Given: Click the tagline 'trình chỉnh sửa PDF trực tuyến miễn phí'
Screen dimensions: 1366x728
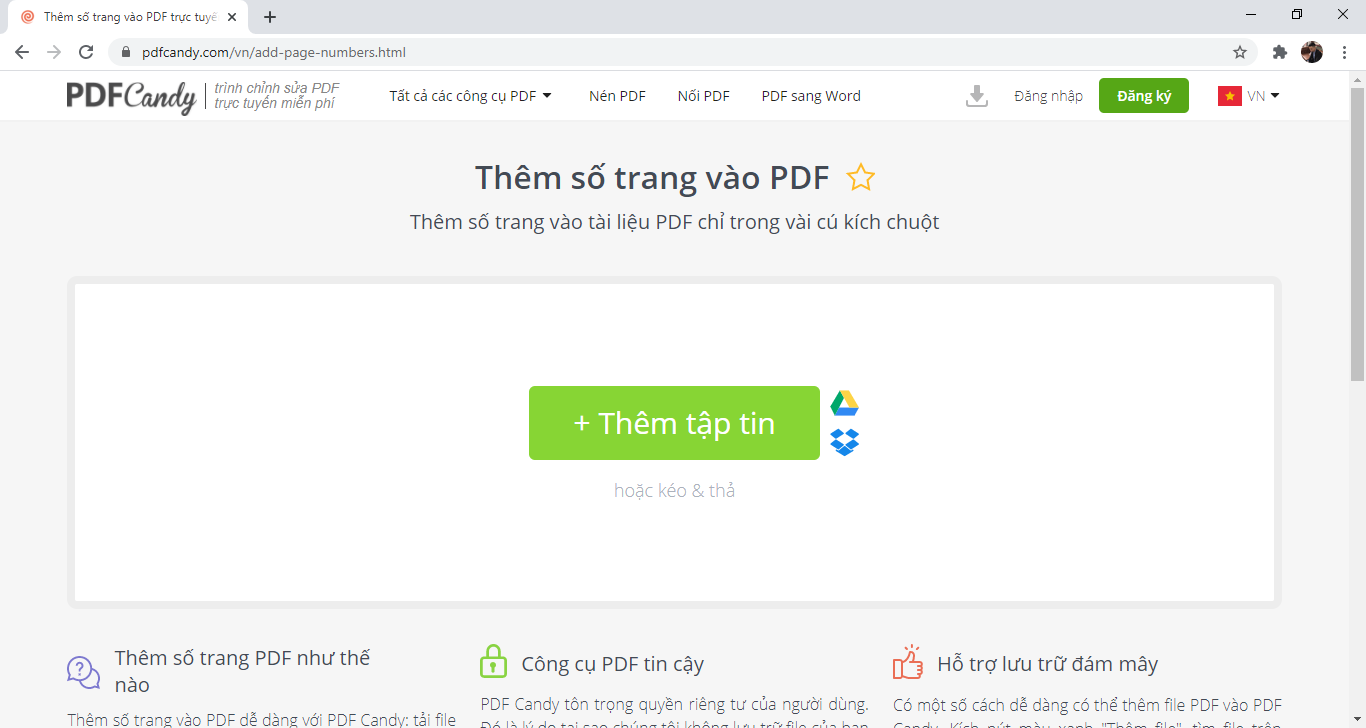Looking at the screenshot, I should point(277,96).
